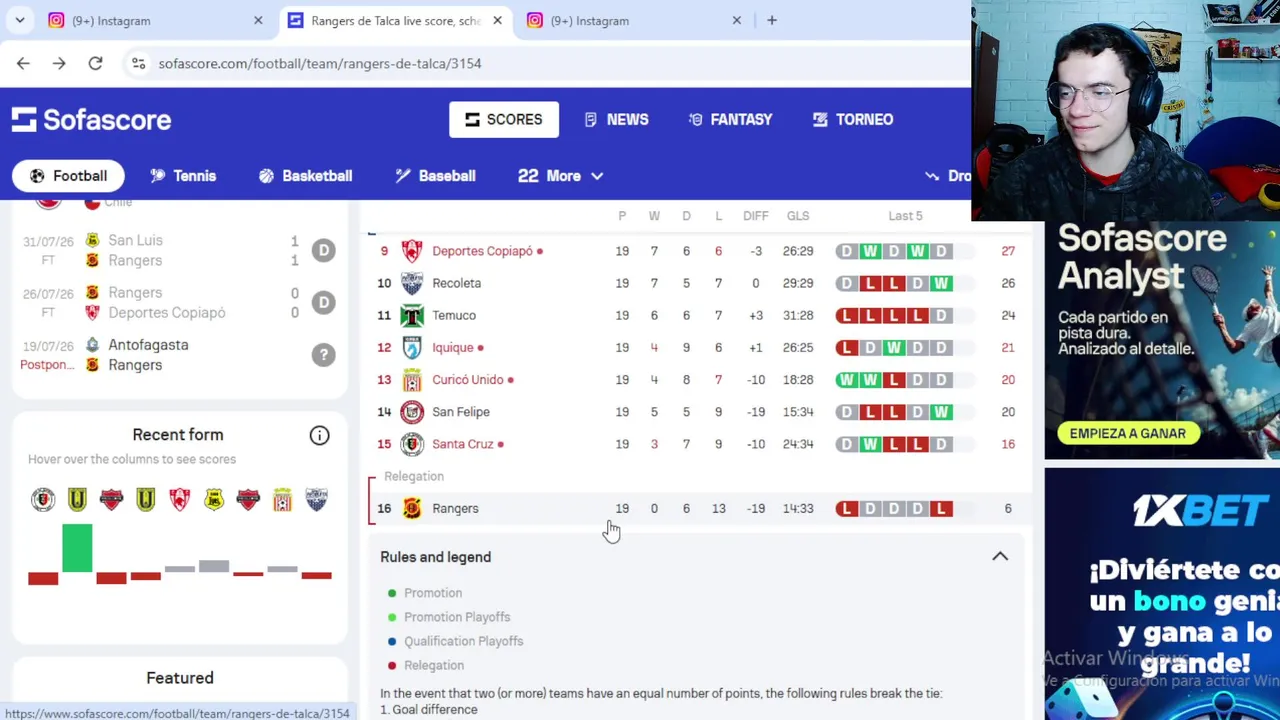
Task: Go back with browser back arrow
Action: (x=23, y=63)
